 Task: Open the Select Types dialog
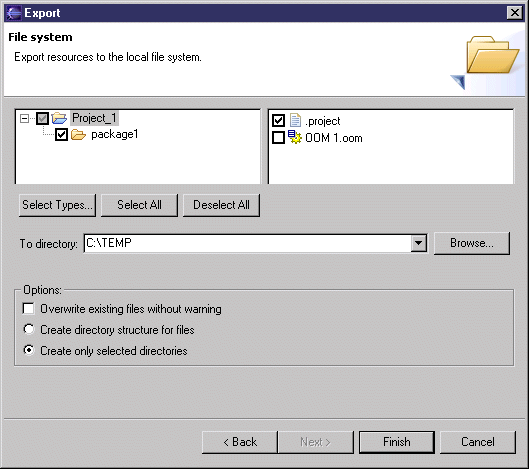(57, 205)
